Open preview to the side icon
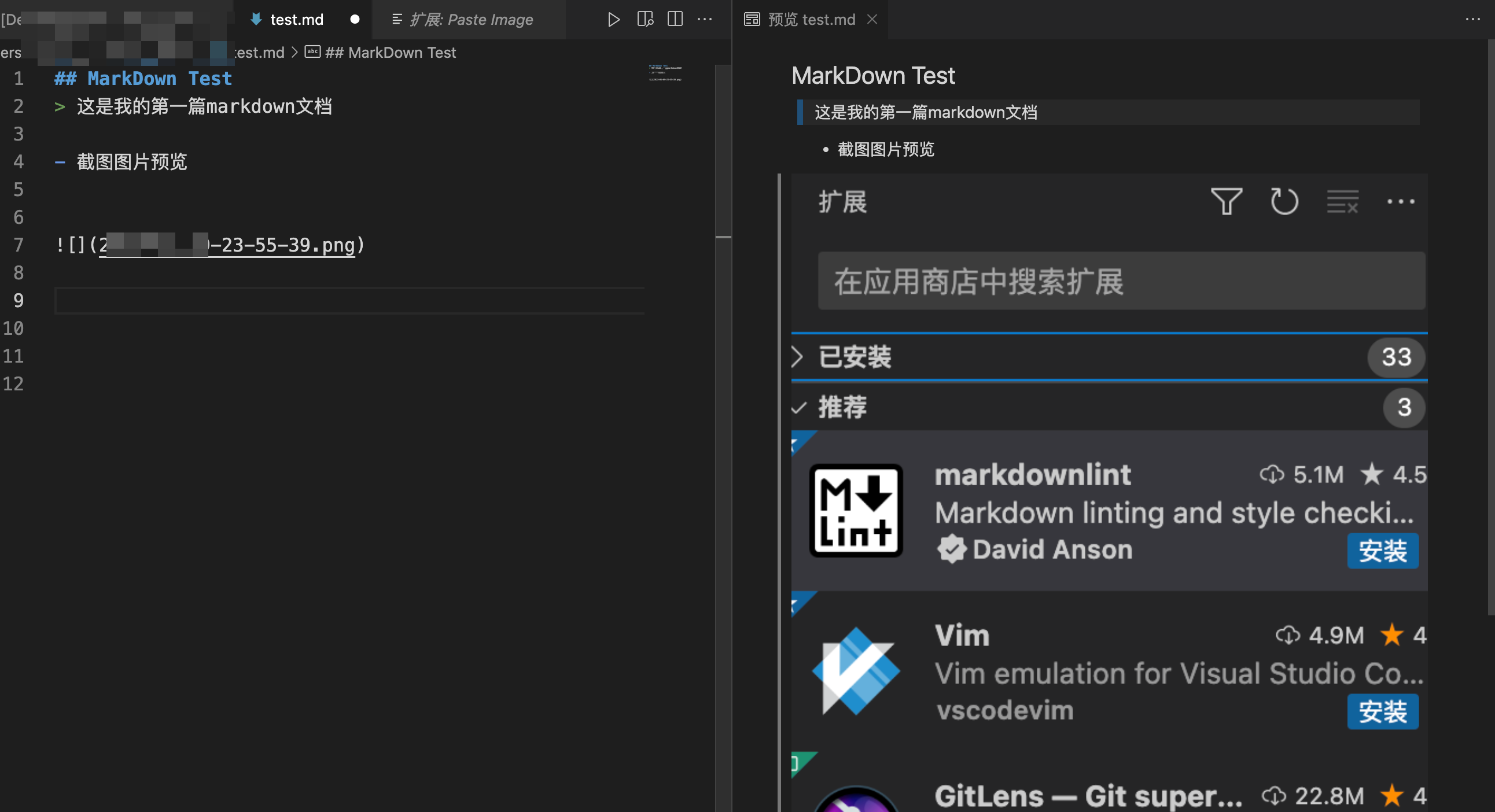This screenshot has height=812, width=1495. 645,20
